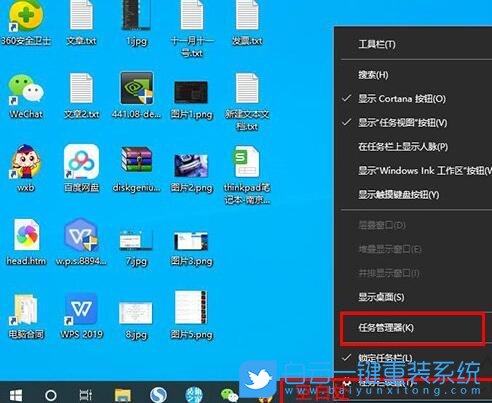Select the diskgenius archive icon

tap(136, 169)
